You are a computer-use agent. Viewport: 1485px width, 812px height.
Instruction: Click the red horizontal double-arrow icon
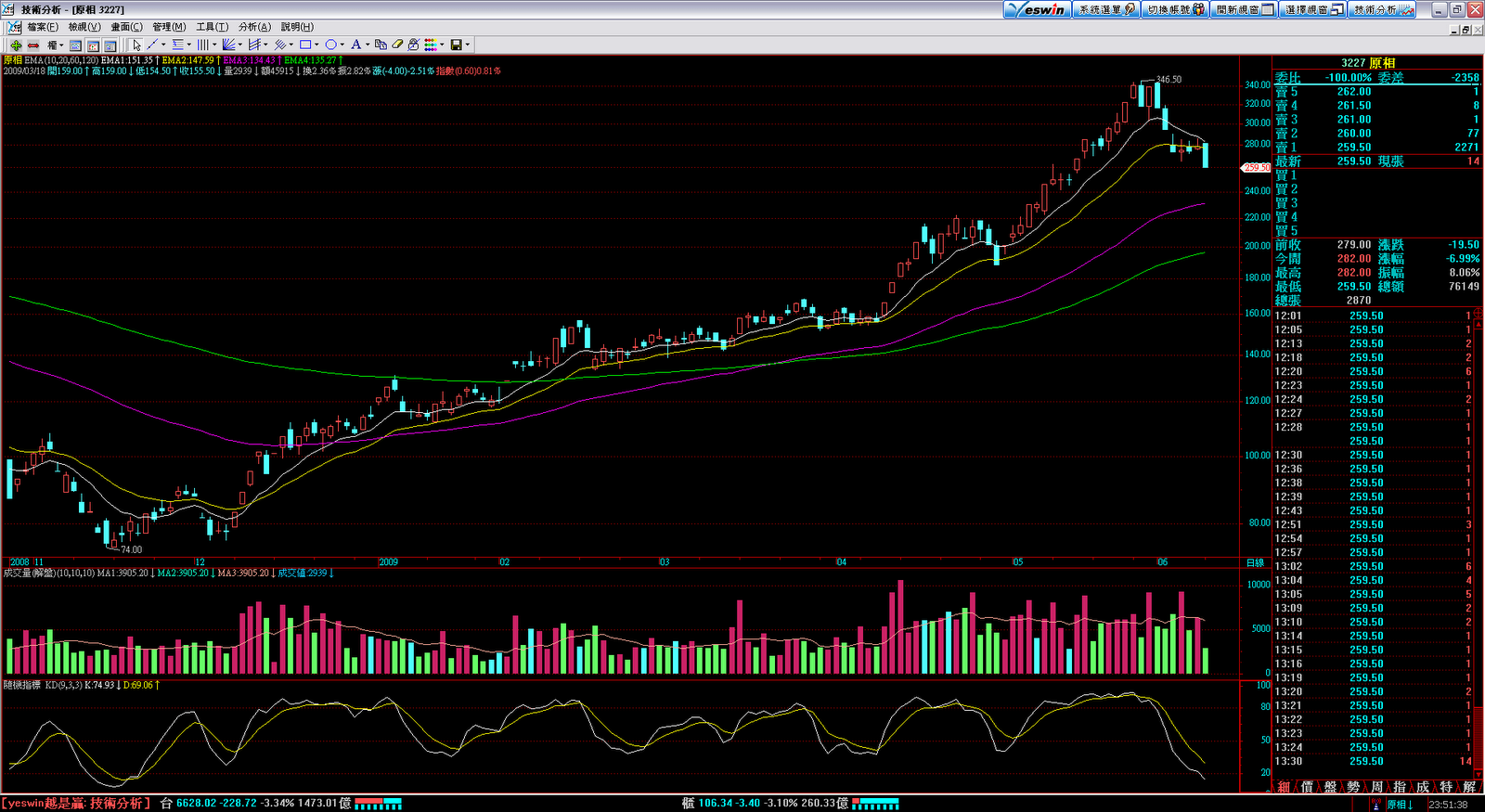point(33,45)
